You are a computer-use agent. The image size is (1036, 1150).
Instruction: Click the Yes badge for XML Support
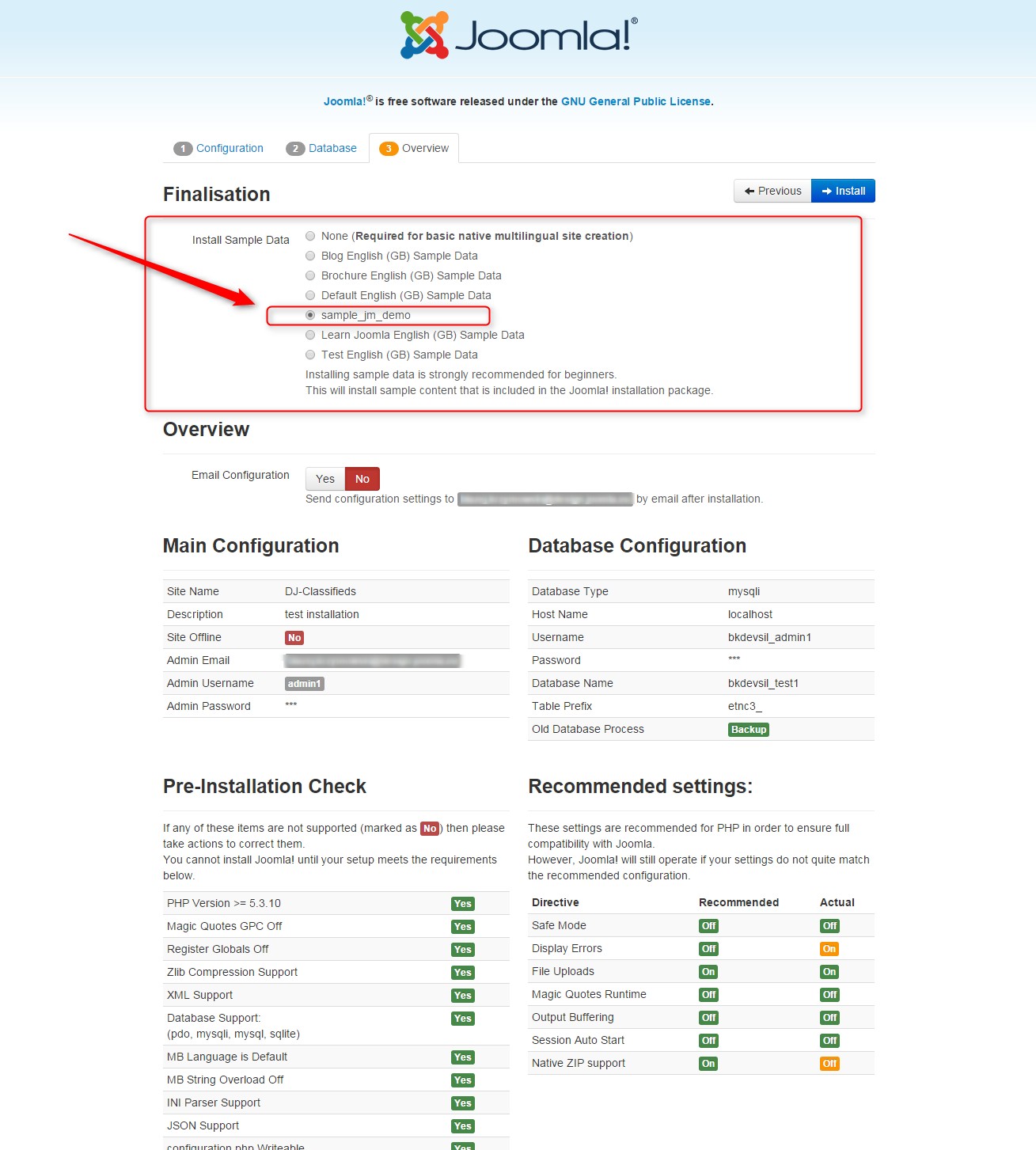coord(463,996)
